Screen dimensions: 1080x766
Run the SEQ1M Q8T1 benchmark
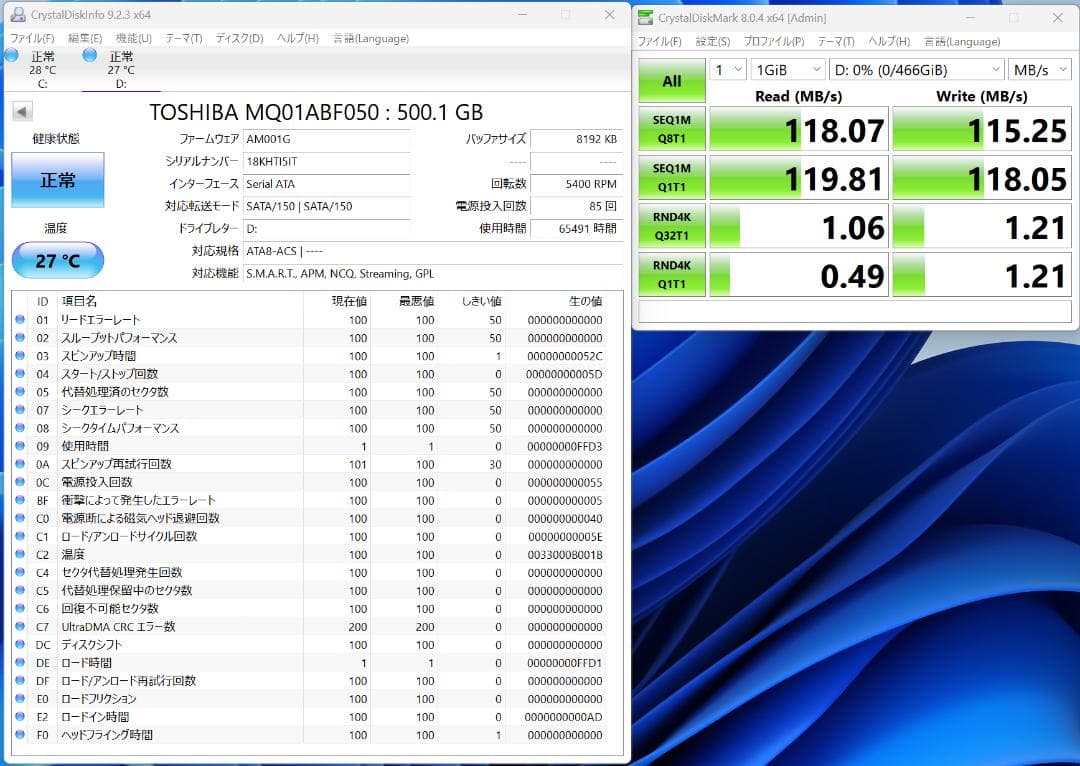coord(672,129)
